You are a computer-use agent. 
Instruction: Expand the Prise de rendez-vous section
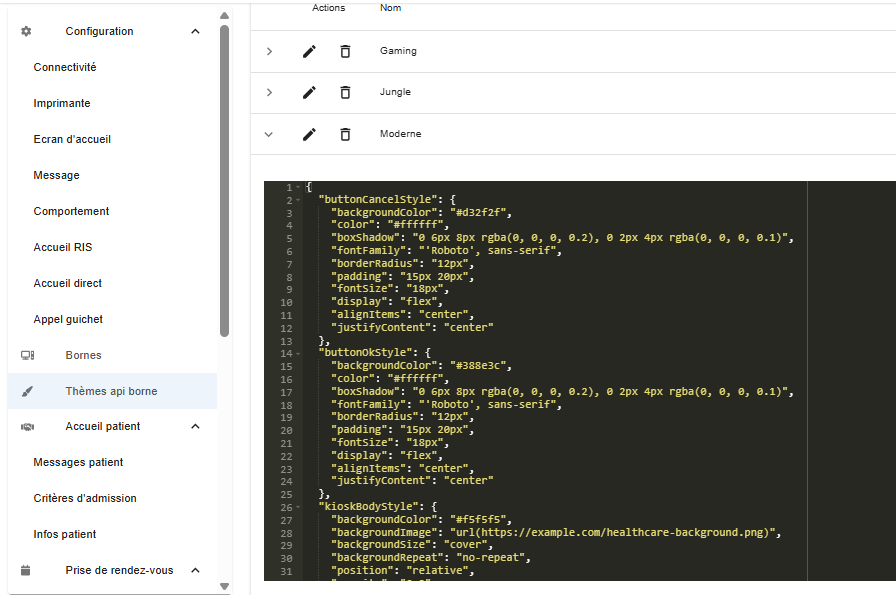click(x=196, y=570)
